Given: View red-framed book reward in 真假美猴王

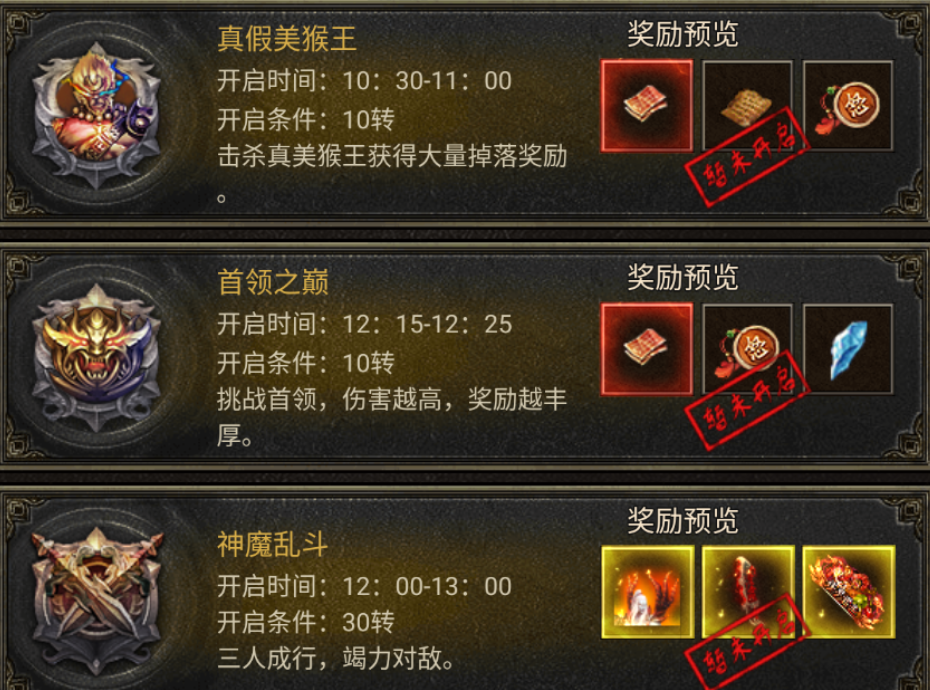Looking at the screenshot, I should tap(646, 106).
